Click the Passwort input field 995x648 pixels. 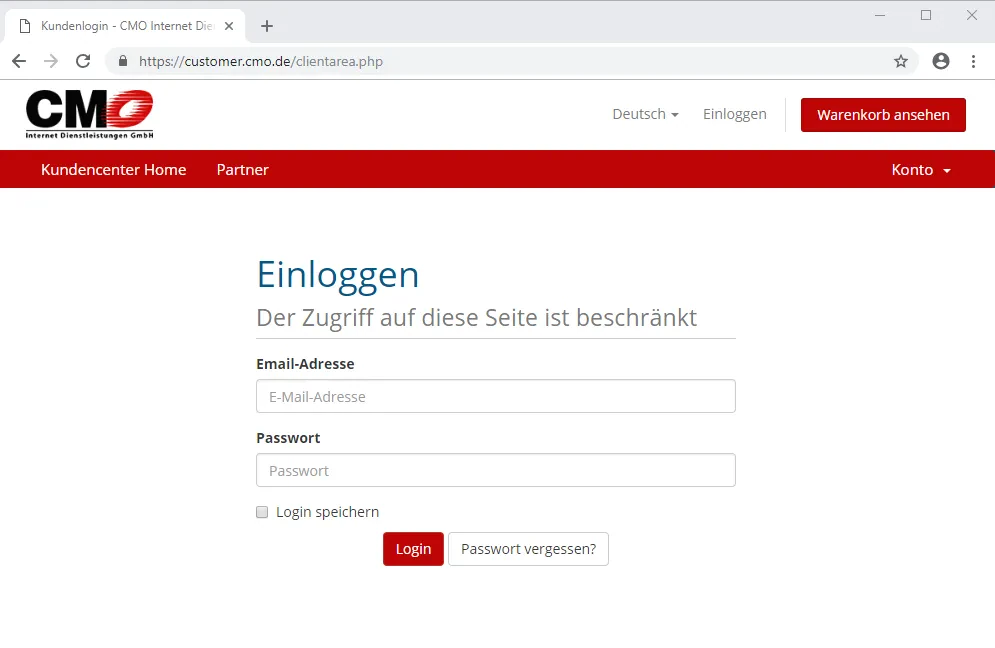click(x=496, y=470)
